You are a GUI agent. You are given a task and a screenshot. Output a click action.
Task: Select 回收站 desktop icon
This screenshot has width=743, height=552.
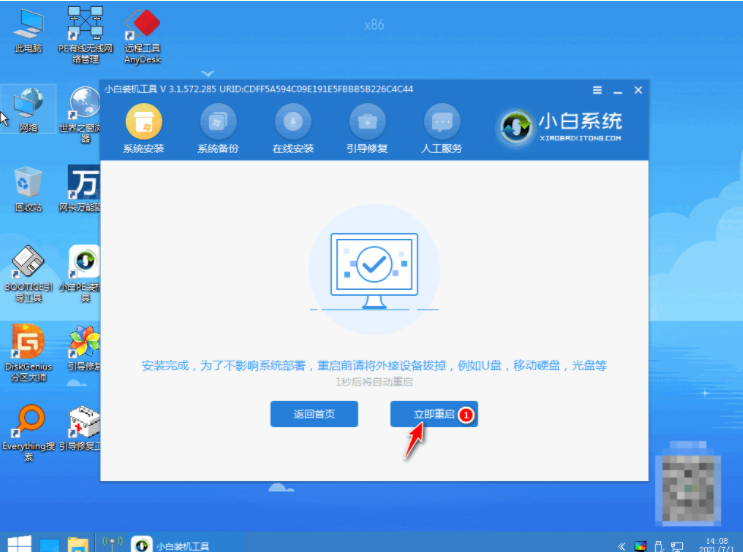coord(28,189)
